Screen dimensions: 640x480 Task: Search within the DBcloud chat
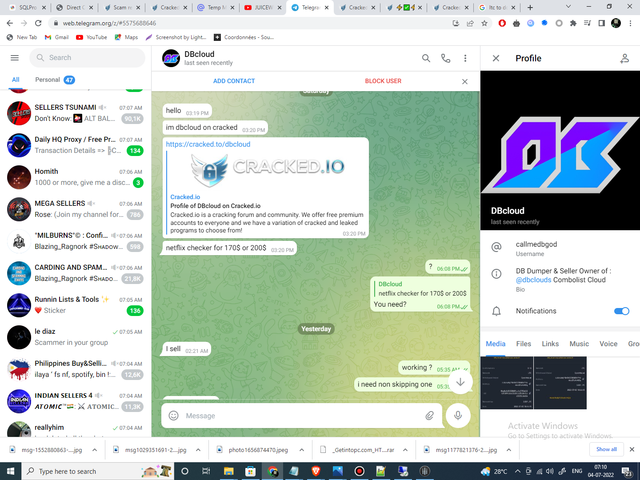tap(426, 58)
